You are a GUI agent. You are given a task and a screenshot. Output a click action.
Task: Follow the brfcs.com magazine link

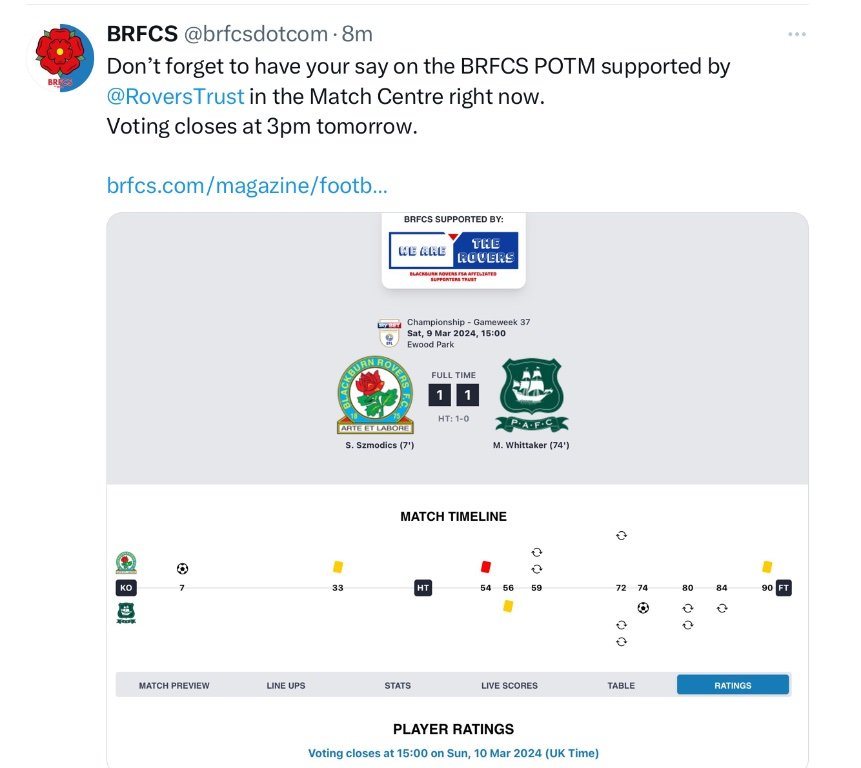(247, 185)
